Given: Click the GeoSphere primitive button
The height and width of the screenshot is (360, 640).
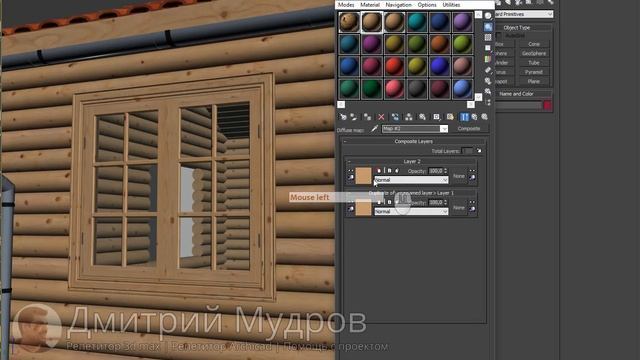Looking at the screenshot, I should tap(534, 53).
